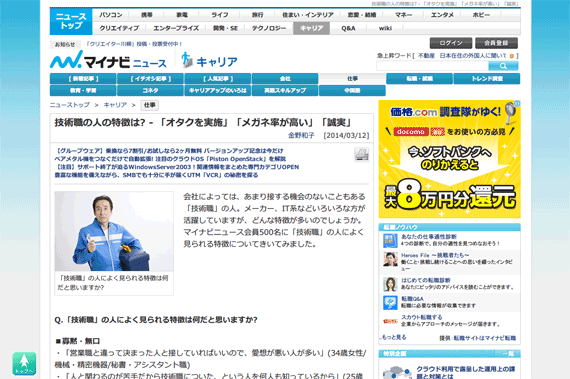Open the マネー category
The width and height of the screenshot is (570, 379).
404,15
